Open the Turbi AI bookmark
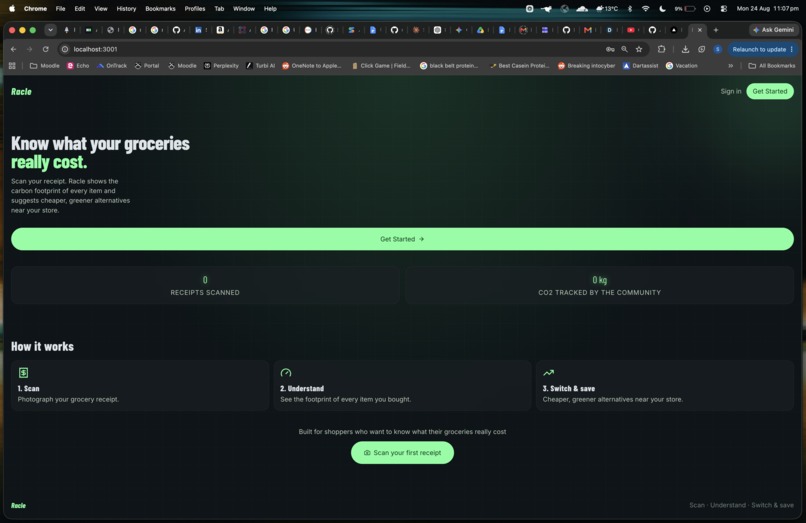 point(260,66)
